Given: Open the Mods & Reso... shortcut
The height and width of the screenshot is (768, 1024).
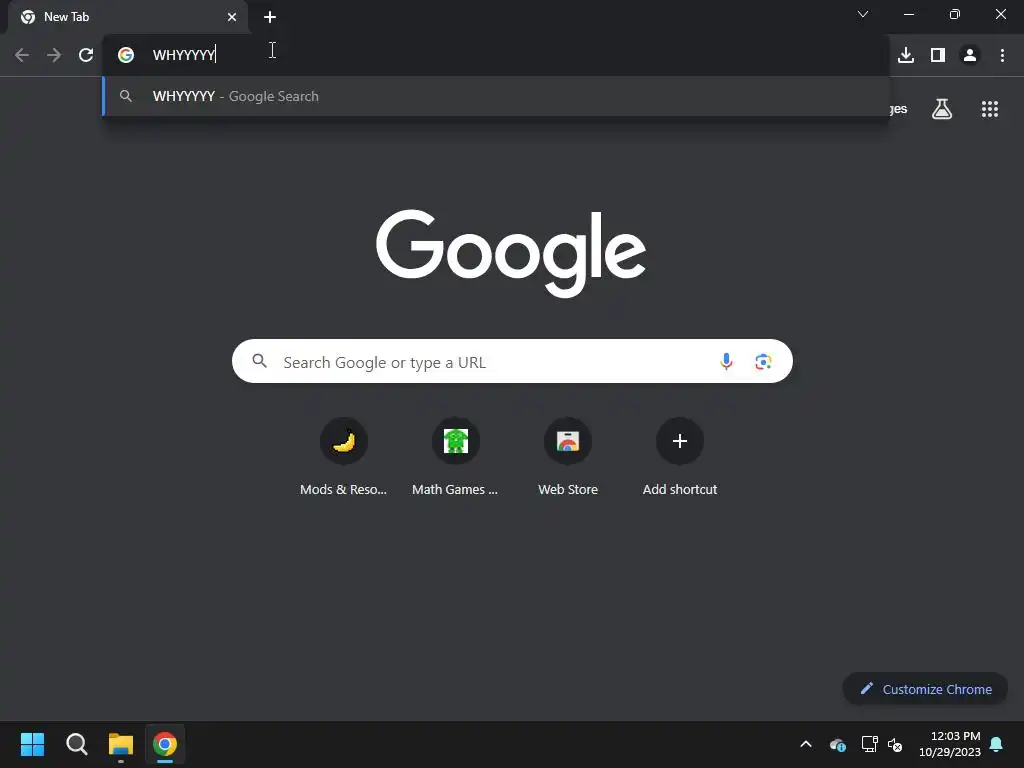Looking at the screenshot, I should click(344, 458).
